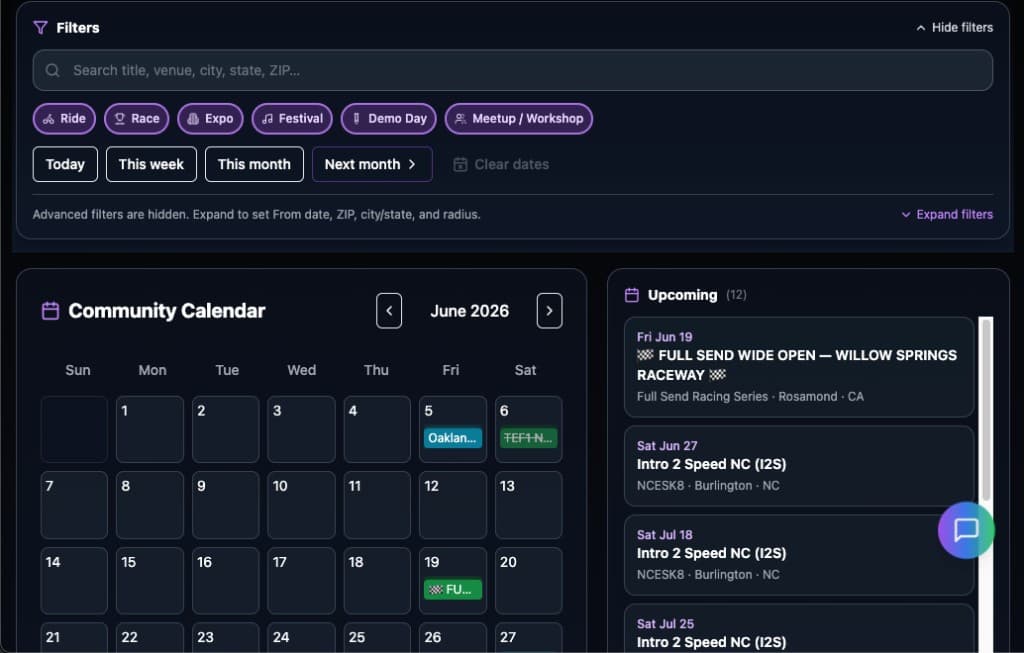Open Sat Jul 18 Intro 2 Speed card
The width and height of the screenshot is (1024, 653).
click(x=799, y=555)
